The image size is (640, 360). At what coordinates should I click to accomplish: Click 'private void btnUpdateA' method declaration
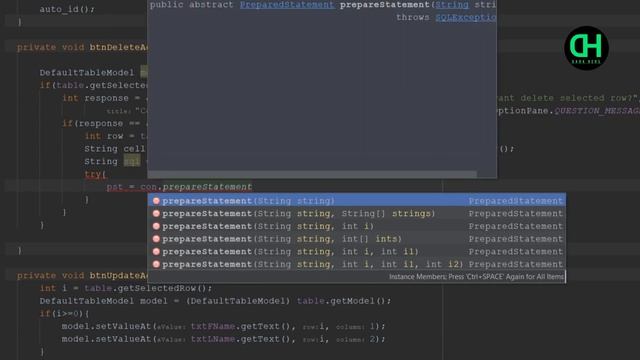click(82, 276)
